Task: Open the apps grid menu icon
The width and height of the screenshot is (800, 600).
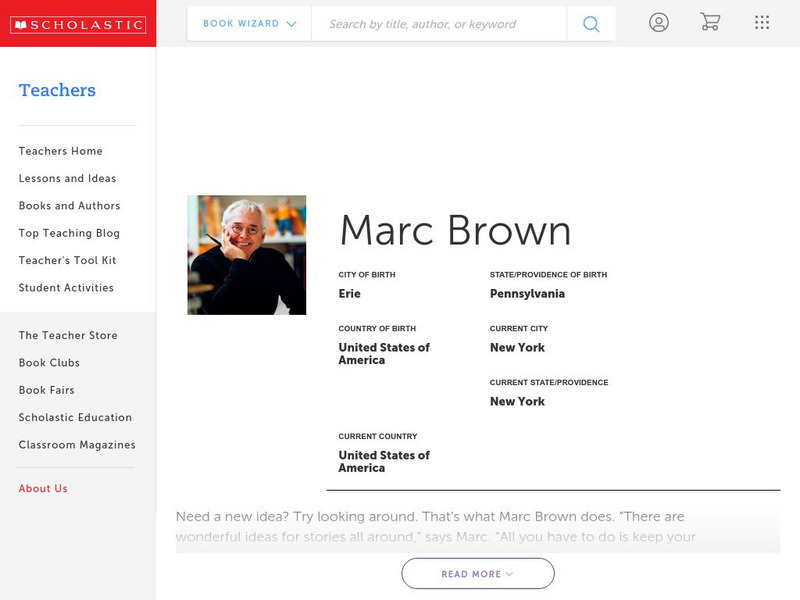Action: [762, 23]
